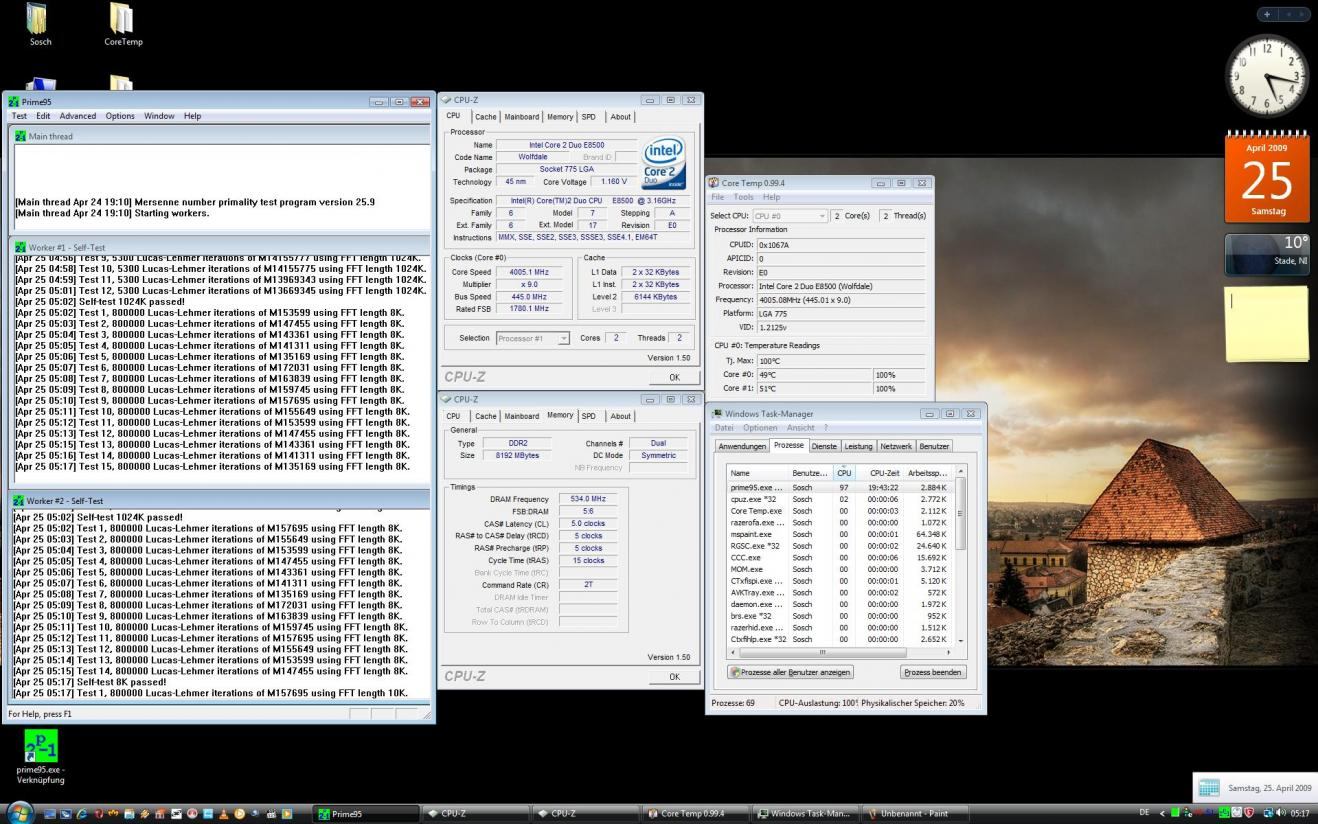The width and height of the screenshot is (1318, 824).
Task: Sort processes by the Name column header
Action: 758,472
